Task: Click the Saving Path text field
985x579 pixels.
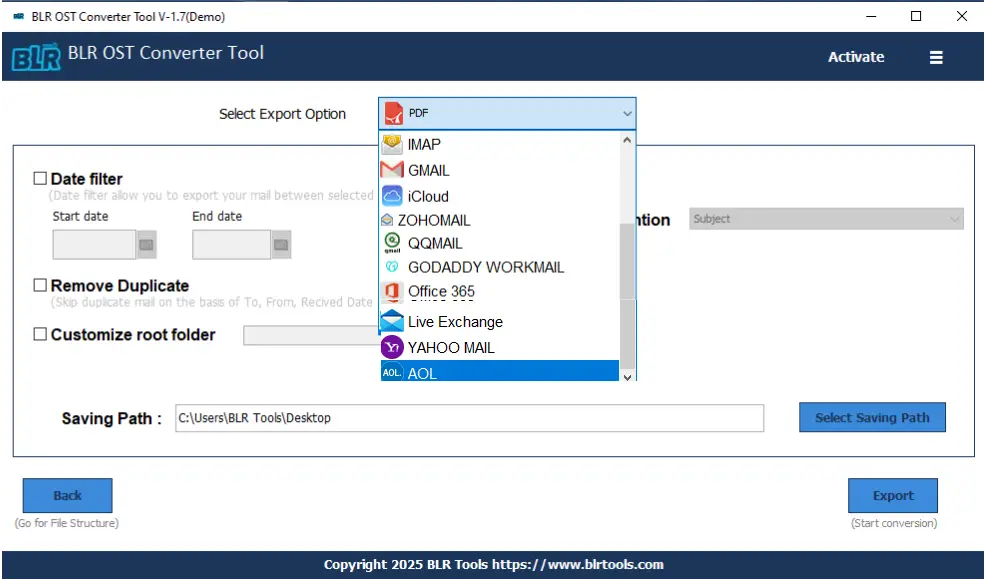Action: (468, 418)
